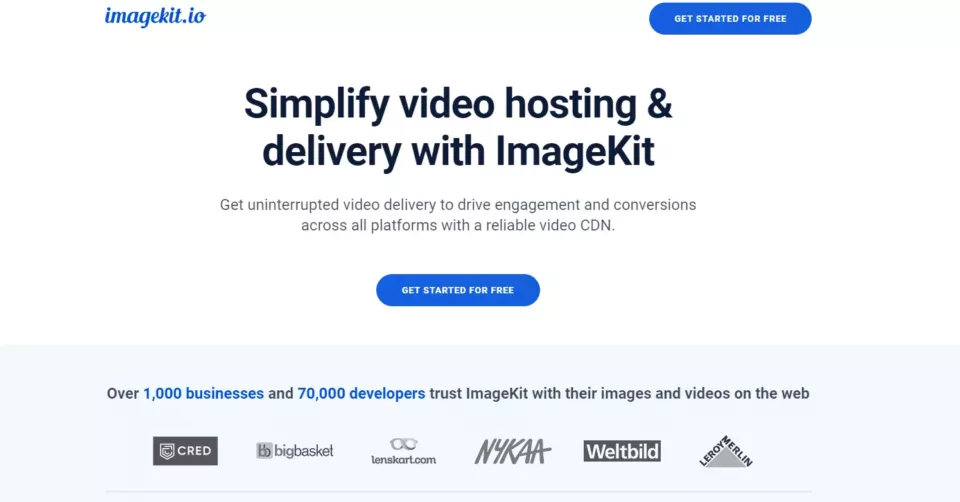Screen dimensions: 960x502
Task: Select the Weltbild customer logo
Action: (x=622, y=451)
